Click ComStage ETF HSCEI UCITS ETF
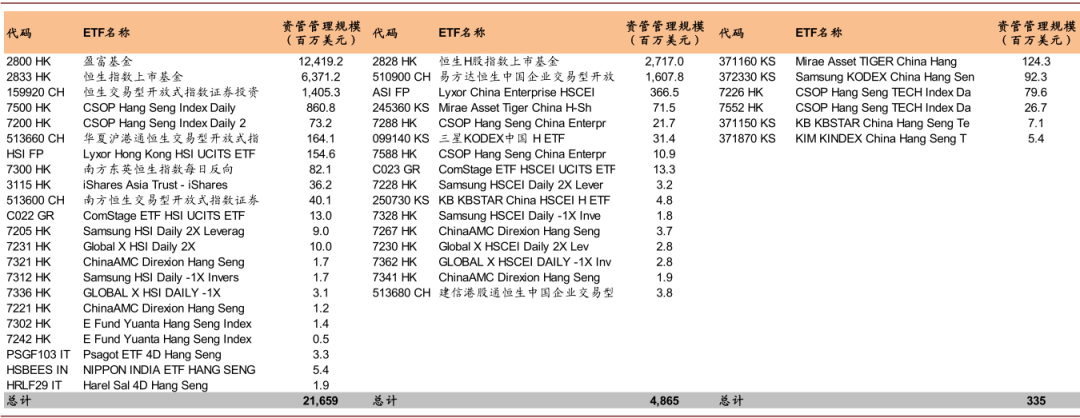The height and width of the screenshot is (418, 1080). [527, 169]
